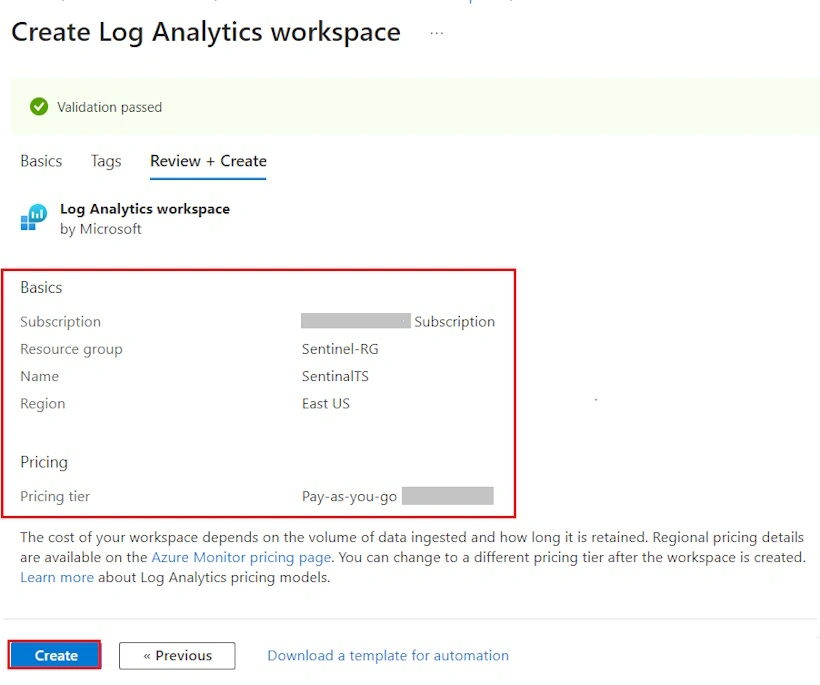This screenshot has width=820, height=685.
Task: Click the blue Create button
Action: (55, 655)
